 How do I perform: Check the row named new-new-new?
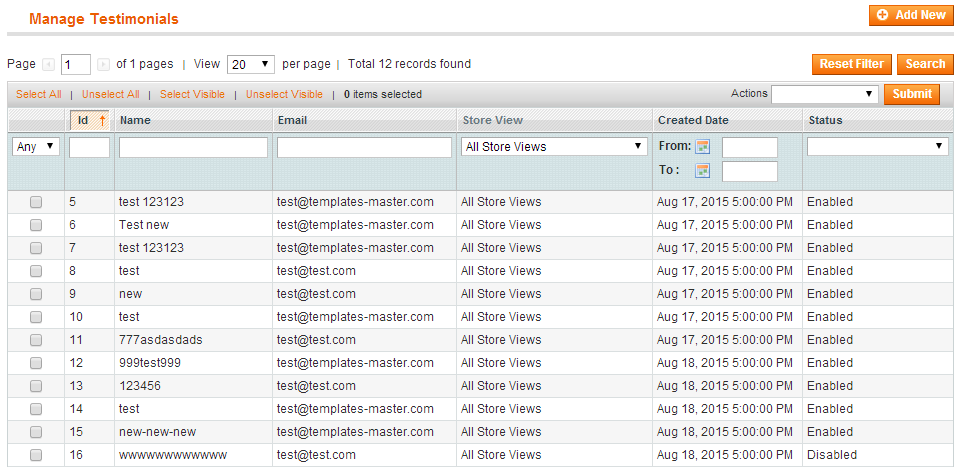36,432
